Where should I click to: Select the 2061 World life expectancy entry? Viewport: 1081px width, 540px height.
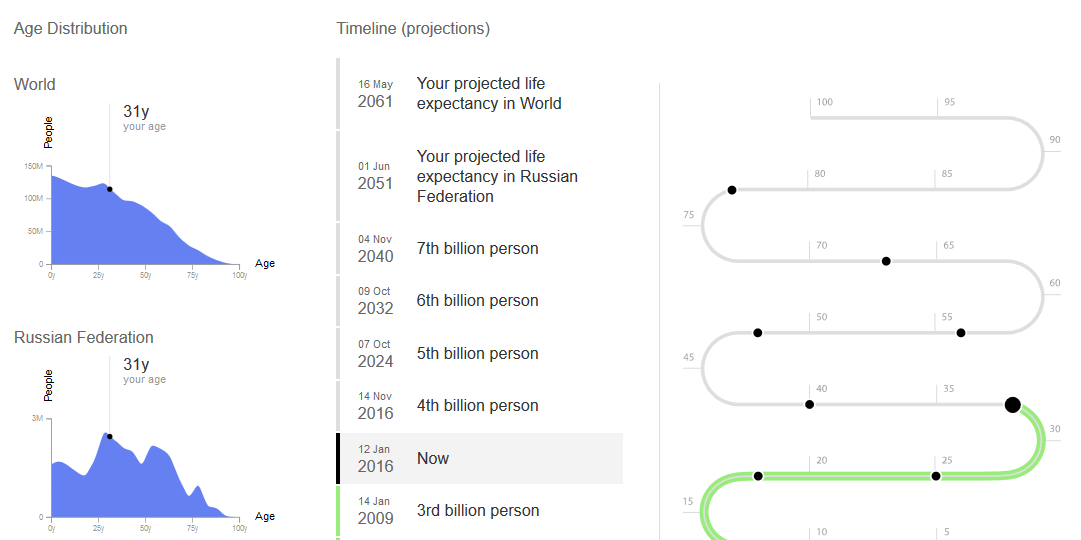coord(480,94)
